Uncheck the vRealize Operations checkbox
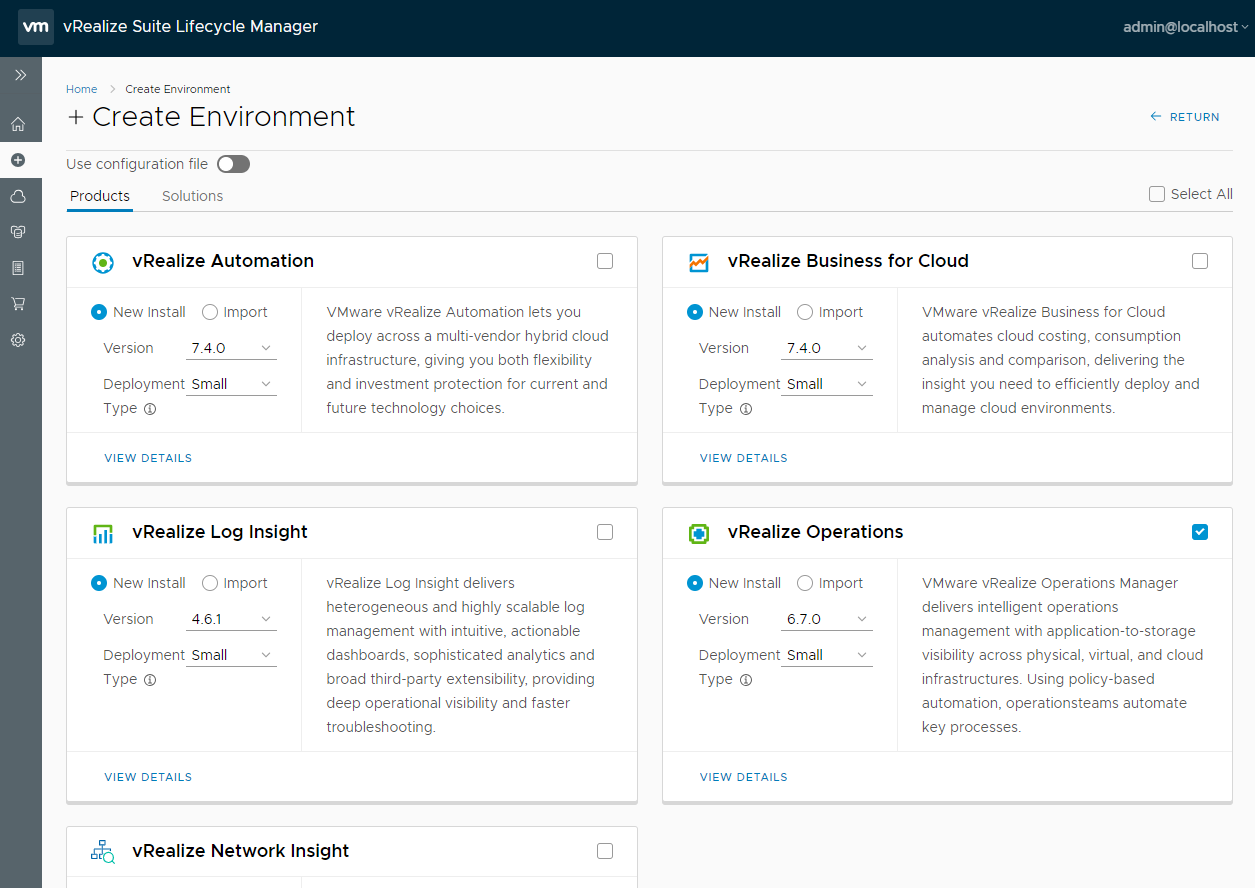This screenshot has height=888, width=1255. point(1200,532)
